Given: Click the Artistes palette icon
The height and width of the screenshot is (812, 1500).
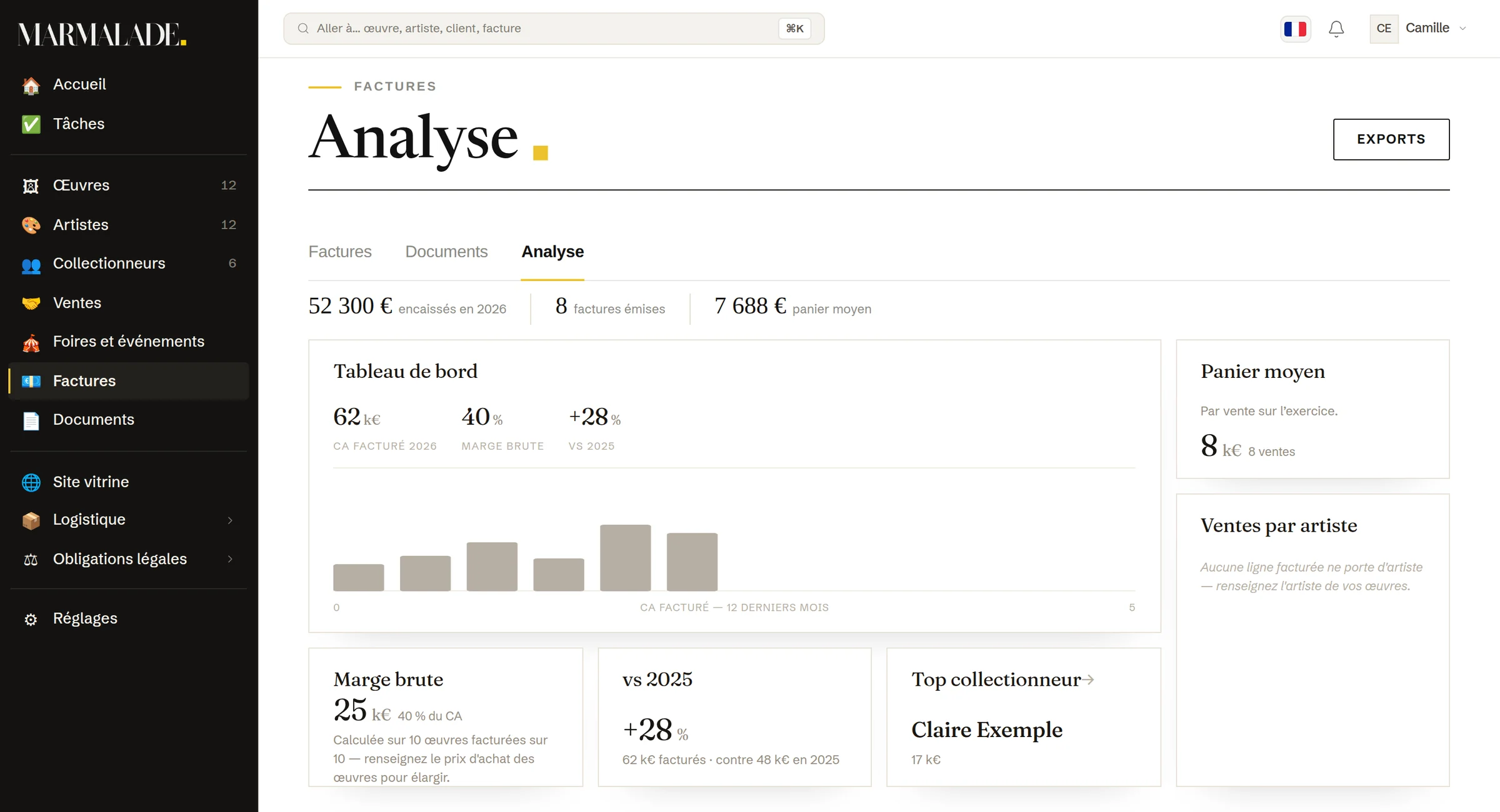Looking at the screenshot, I should pyautogui.click(x=31, y=225).
